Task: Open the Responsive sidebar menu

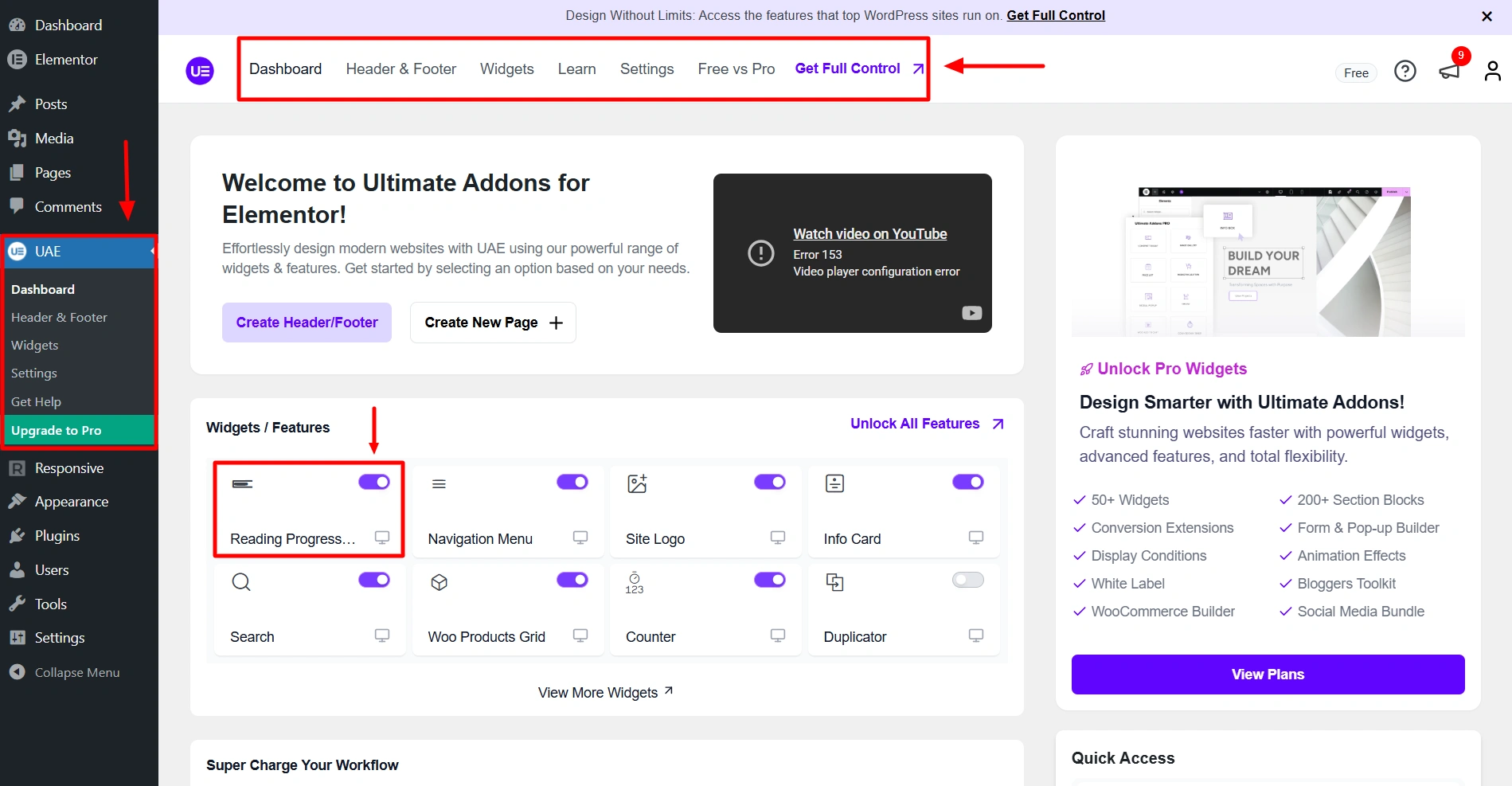Action: coord(79,468)
